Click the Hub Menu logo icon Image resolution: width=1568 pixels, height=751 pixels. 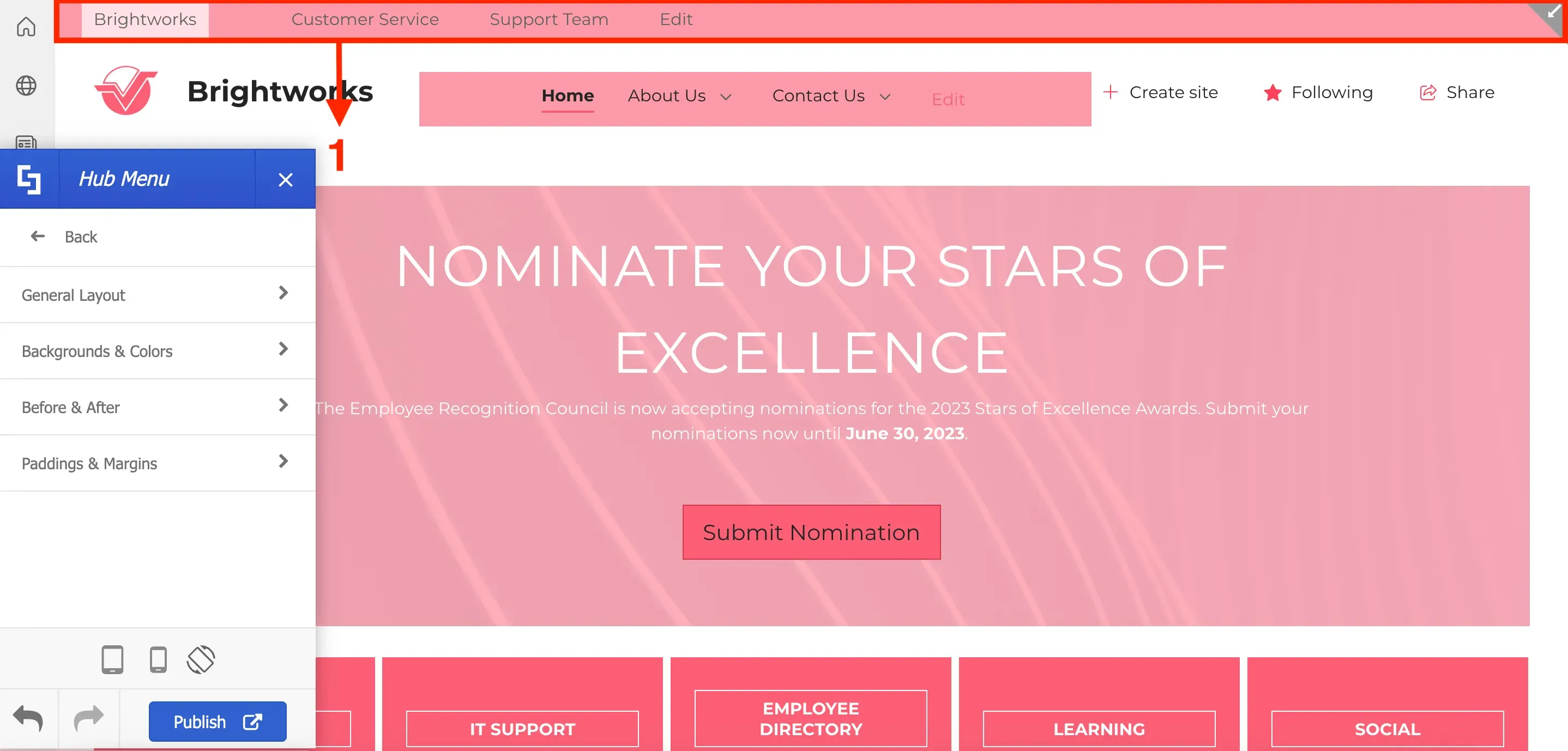tap(28, 179)
